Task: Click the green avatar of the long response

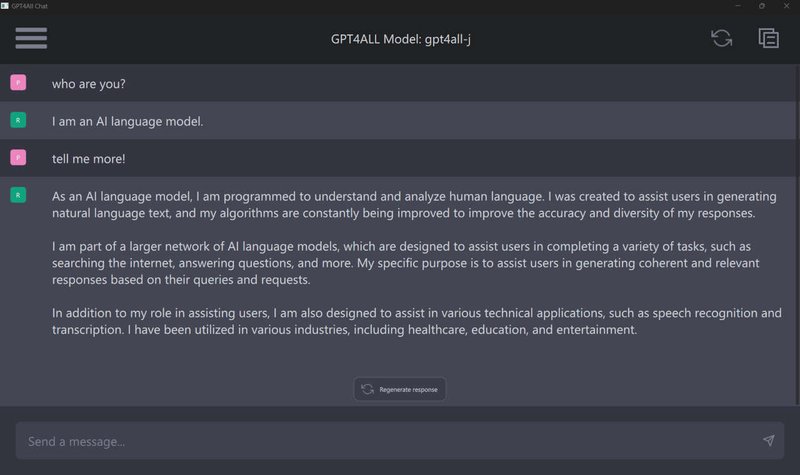Action: point(18,195)
